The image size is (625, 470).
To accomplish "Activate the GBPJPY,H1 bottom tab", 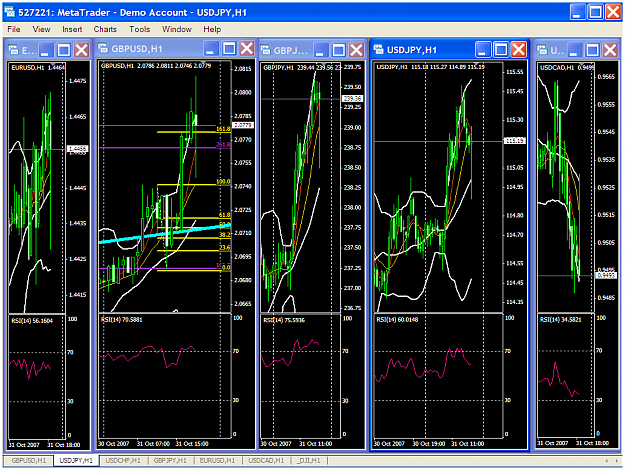I will pyautogui.click(x=170, y=460).
